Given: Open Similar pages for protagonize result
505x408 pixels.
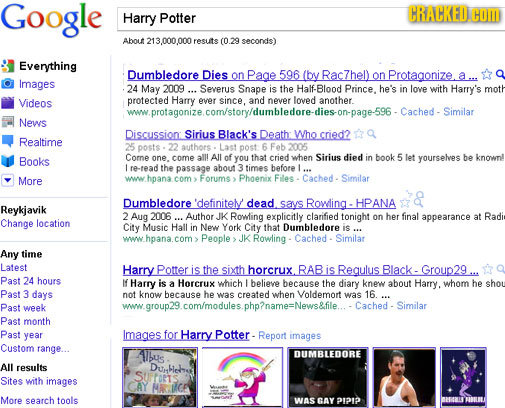Looking at the screenshot, I should pyautogui.click(x=458, y=112).
